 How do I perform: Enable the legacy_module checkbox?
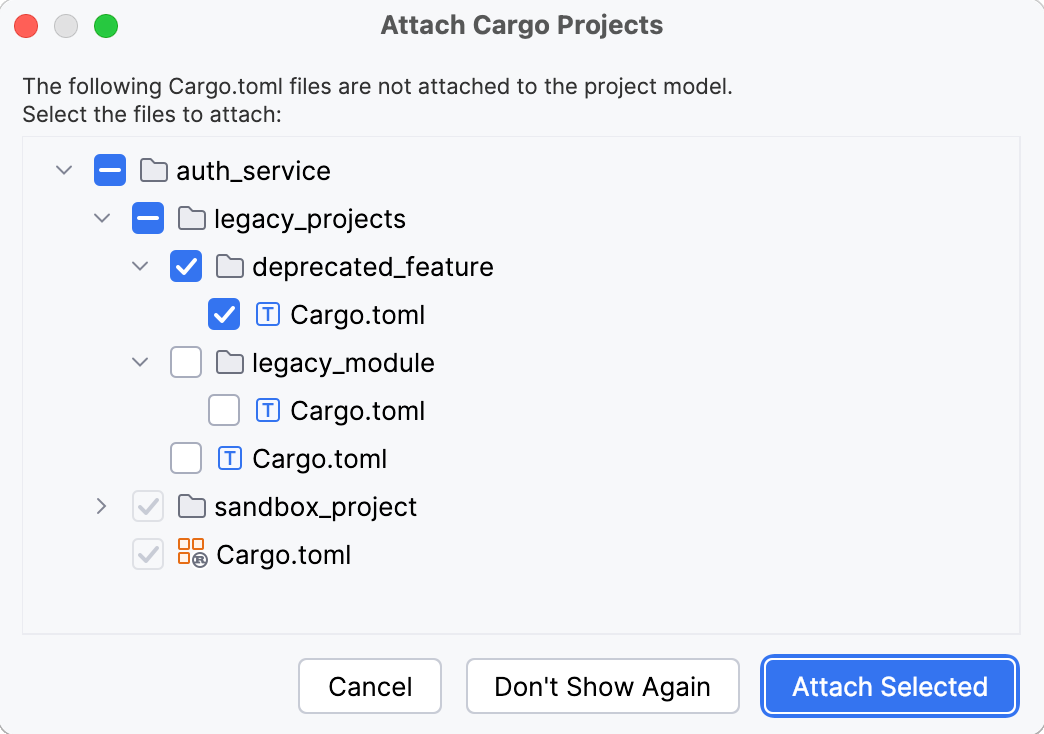point(186,362)
